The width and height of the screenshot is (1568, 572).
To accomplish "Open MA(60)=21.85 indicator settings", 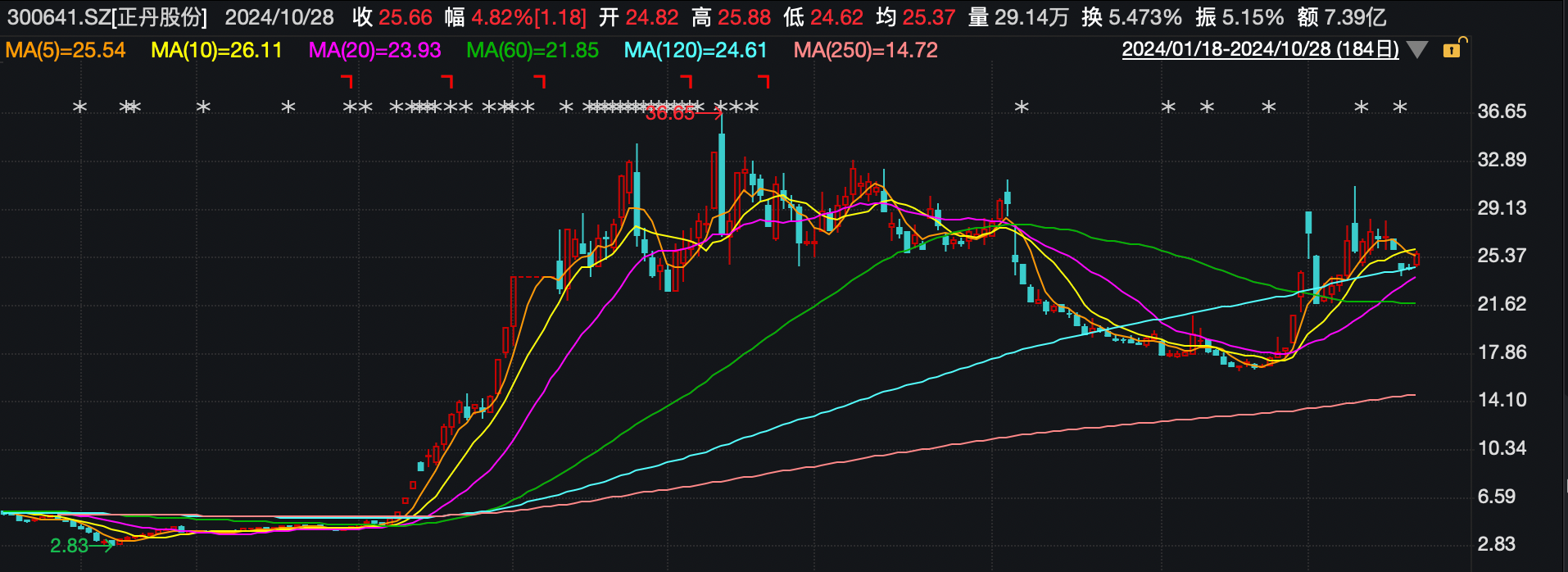I will 532,50.
